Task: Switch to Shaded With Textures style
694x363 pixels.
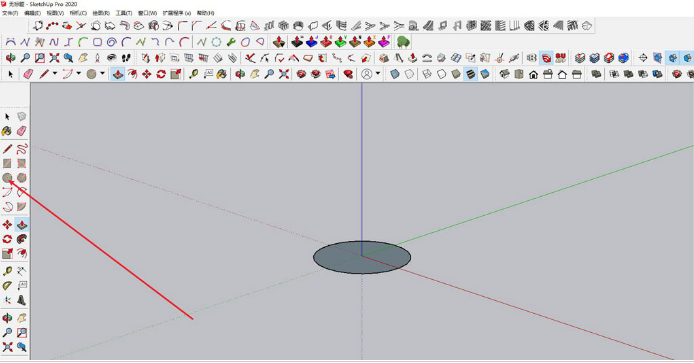Action: pos(470,74)
